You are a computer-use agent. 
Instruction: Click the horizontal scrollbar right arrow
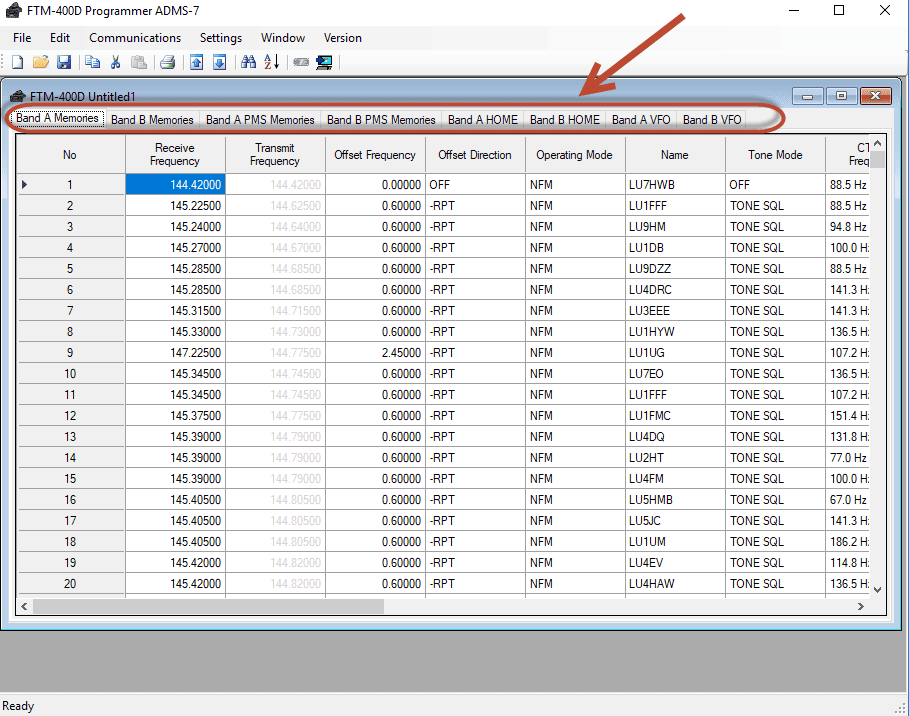coord(861,606)
